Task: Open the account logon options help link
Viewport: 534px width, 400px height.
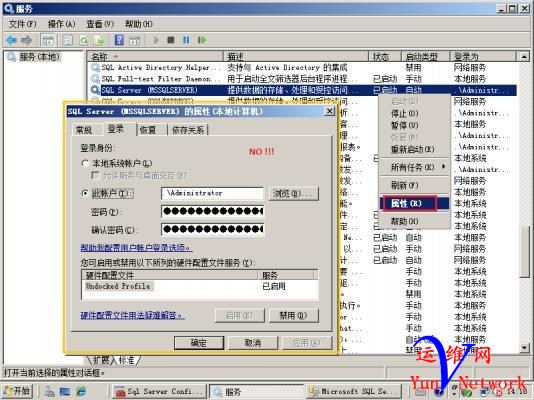Action: coord(136,248)
